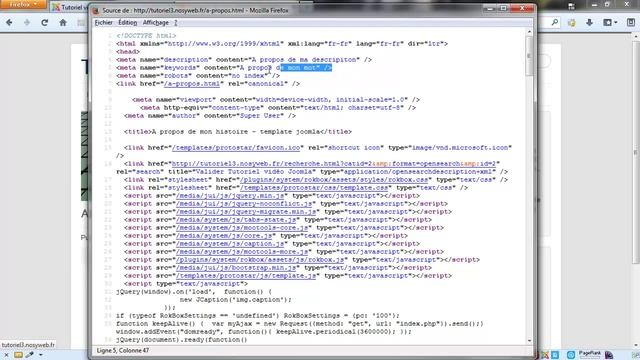This screenshot has width=640, height=360.
Task: Click the source window scroll down arrow
Action: pyautogui.click(x=529, y=340)
